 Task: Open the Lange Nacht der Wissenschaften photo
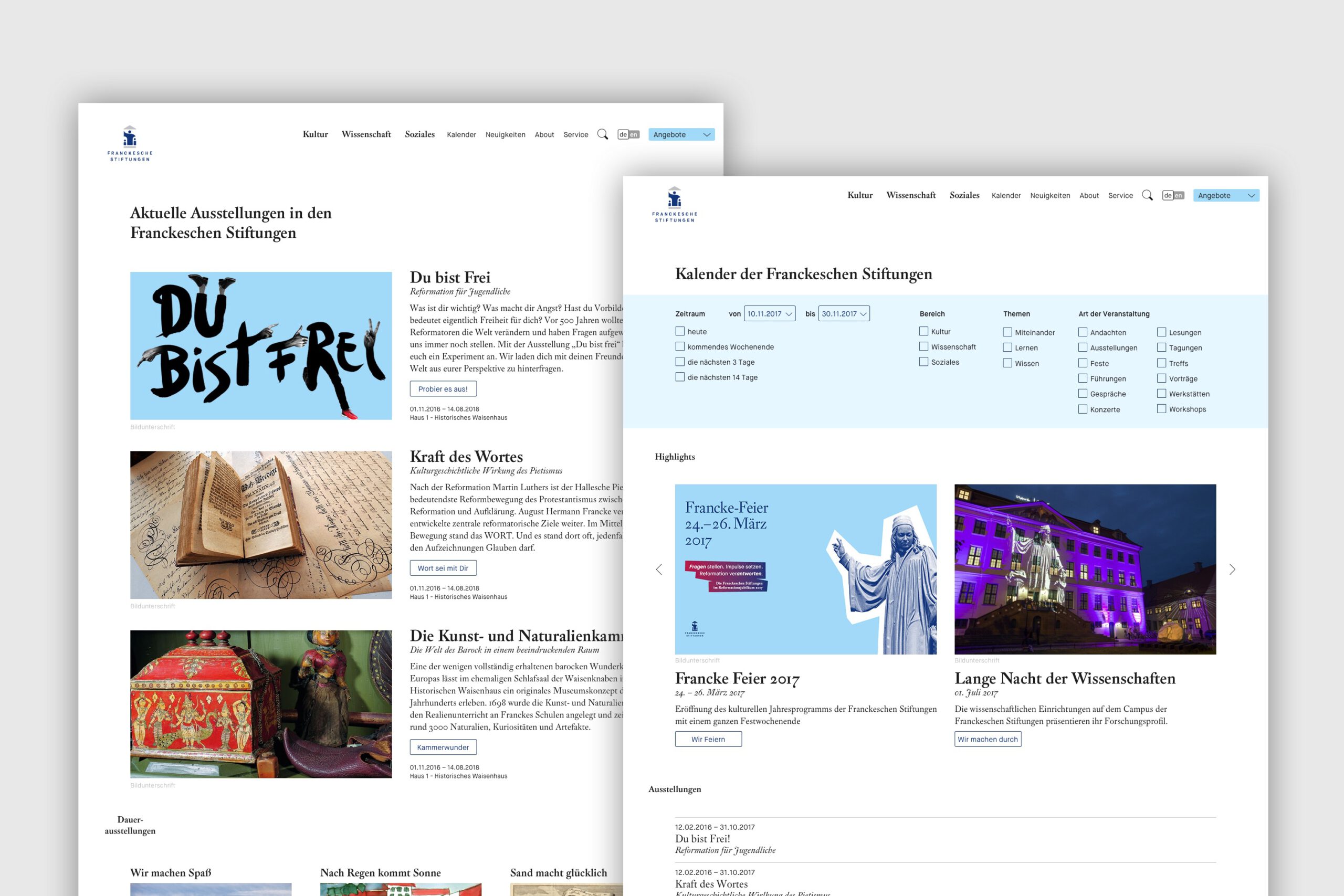click(1085, 569)
